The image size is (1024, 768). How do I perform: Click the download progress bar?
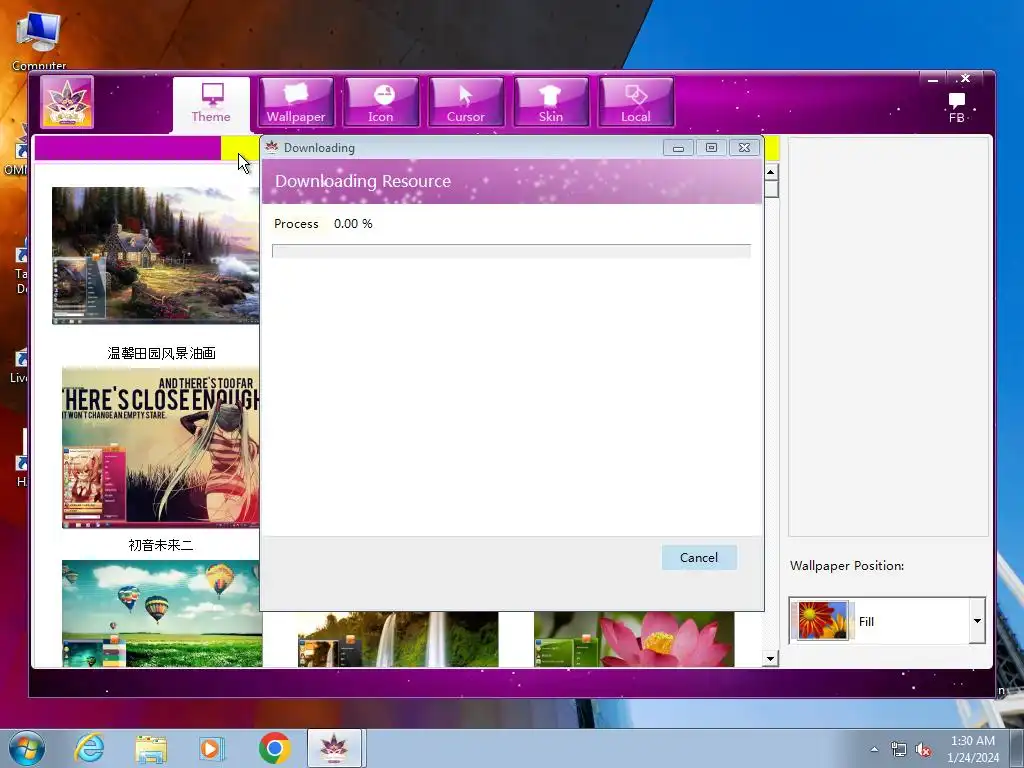point(511,251)
